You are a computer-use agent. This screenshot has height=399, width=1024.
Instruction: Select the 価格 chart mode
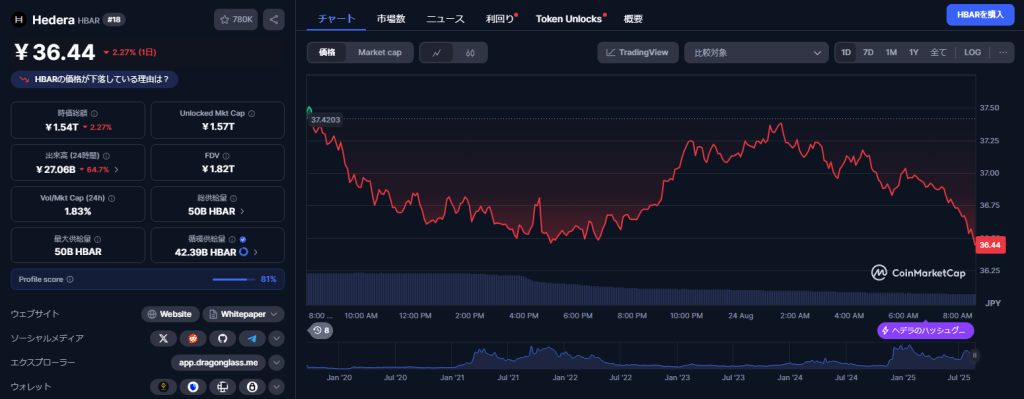pos(328,53)
